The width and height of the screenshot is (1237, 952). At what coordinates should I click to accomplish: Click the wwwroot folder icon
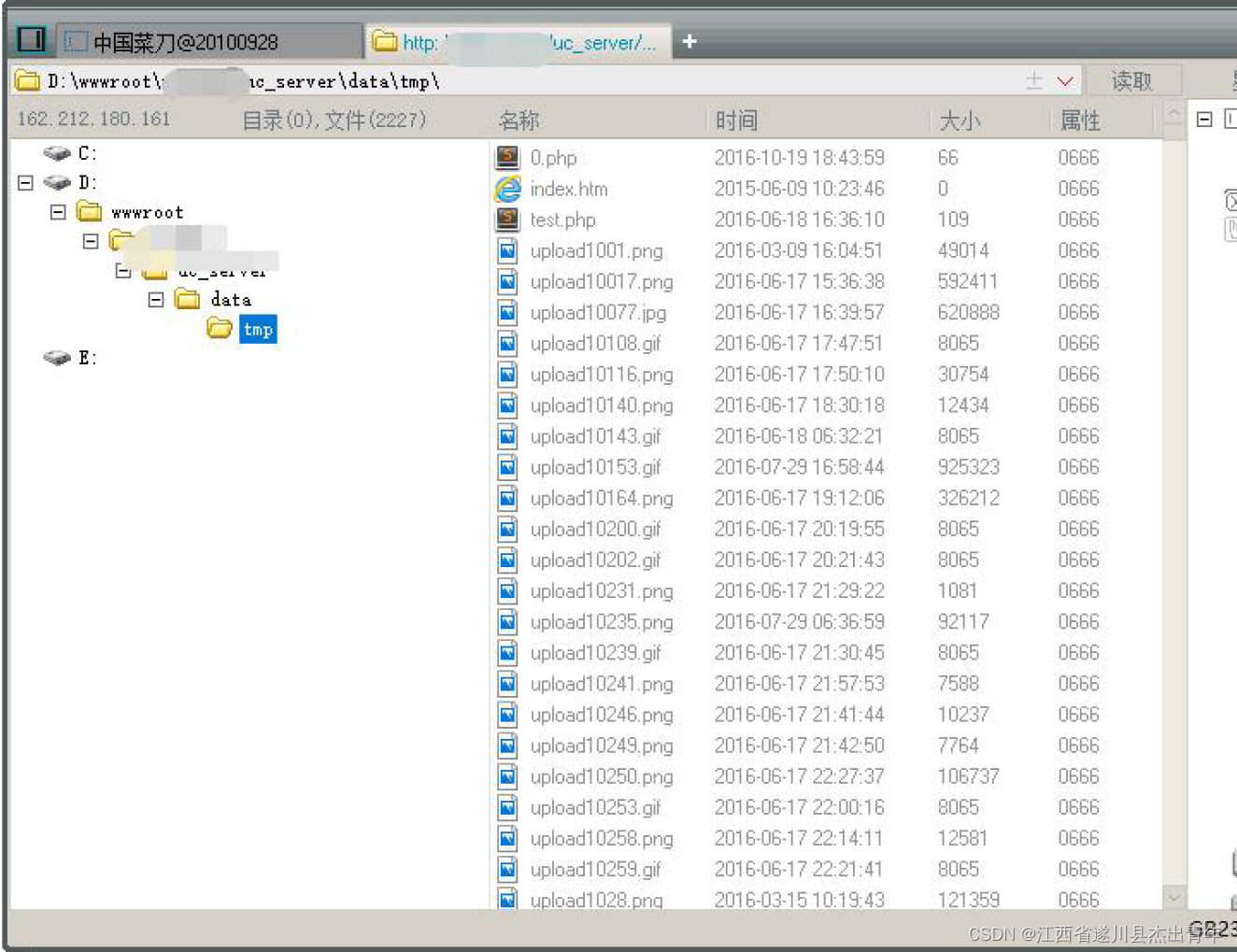[90, 211]
